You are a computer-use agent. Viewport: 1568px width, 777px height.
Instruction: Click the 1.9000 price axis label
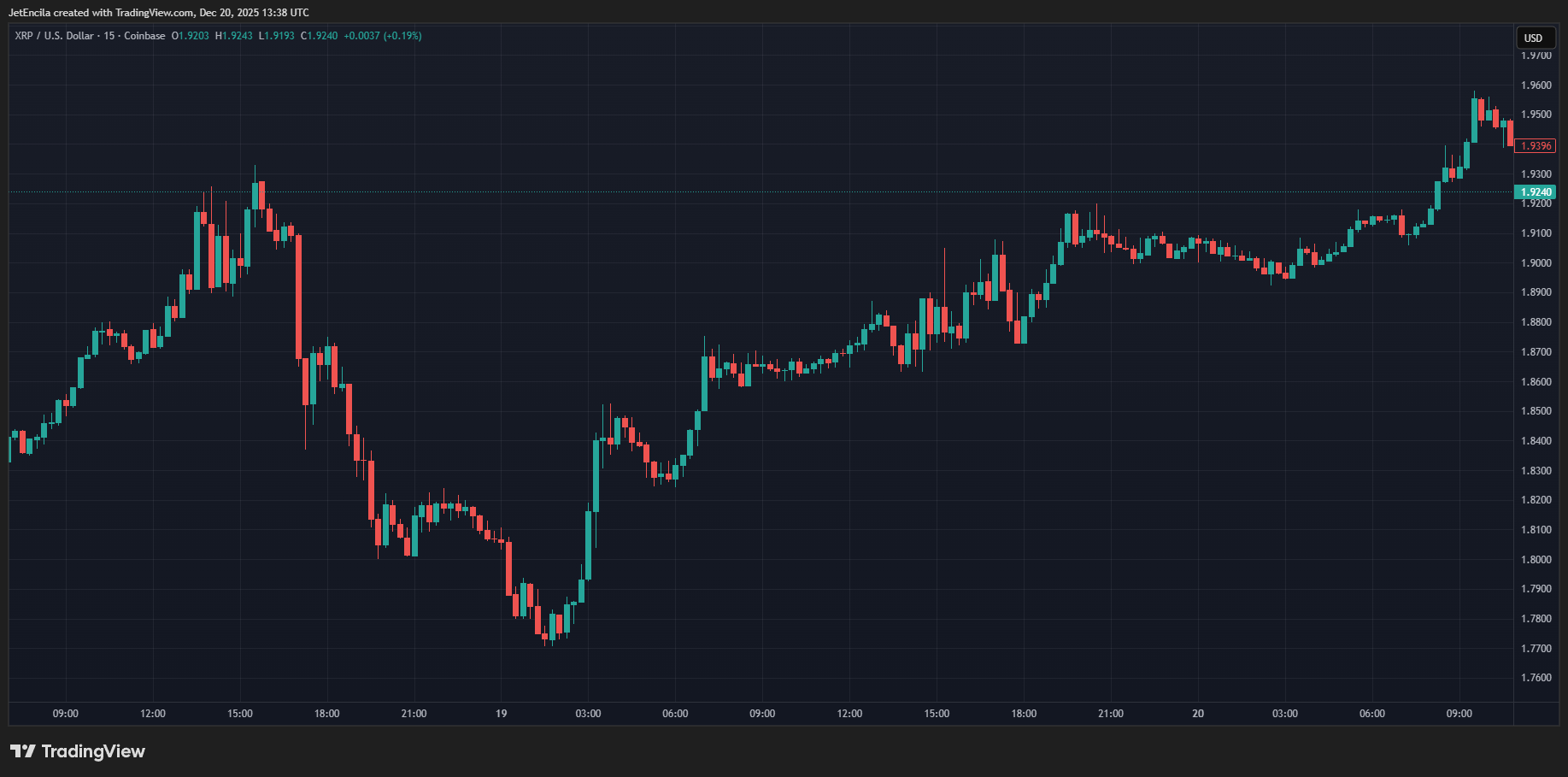pyautogui.click(x=1536, y=263)
